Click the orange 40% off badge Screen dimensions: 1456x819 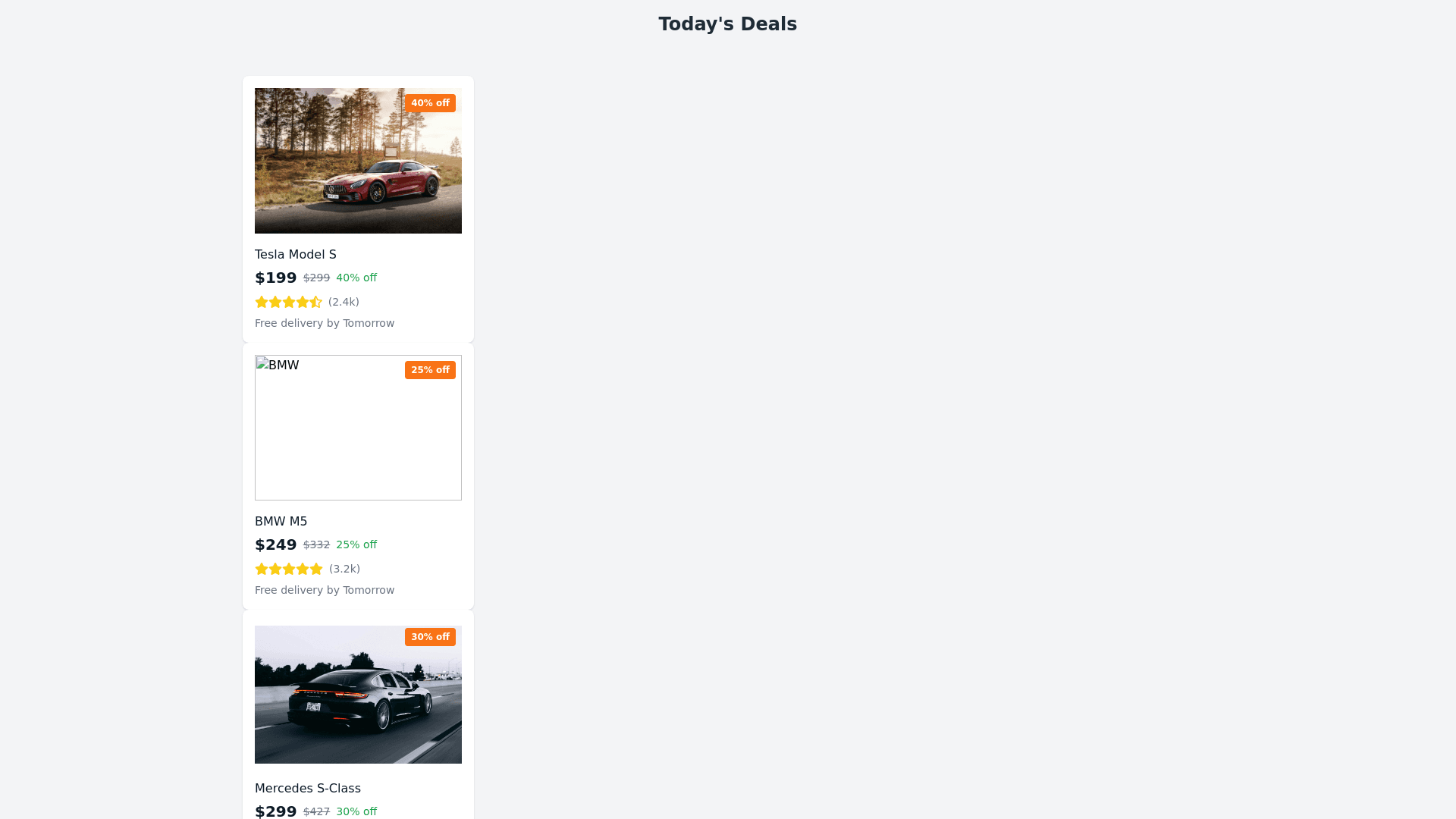pyautogui.click(x=430, y=103)
